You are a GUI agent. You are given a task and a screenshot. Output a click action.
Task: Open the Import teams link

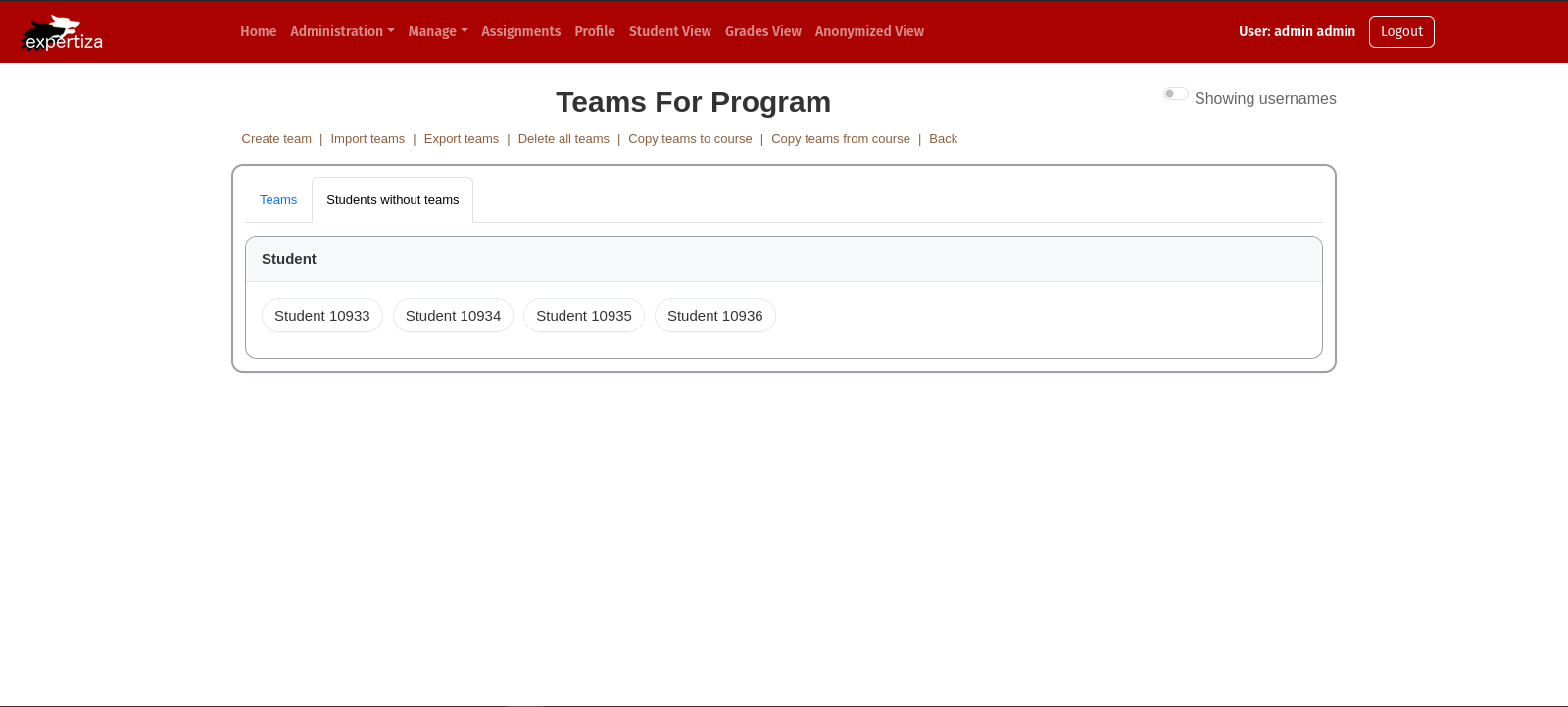[367, 139]
